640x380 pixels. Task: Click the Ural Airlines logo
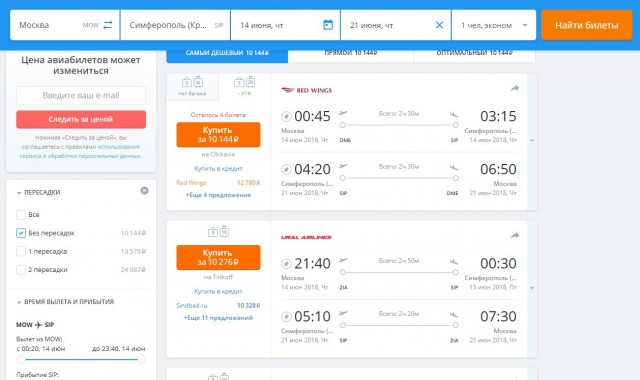(306, 237)
